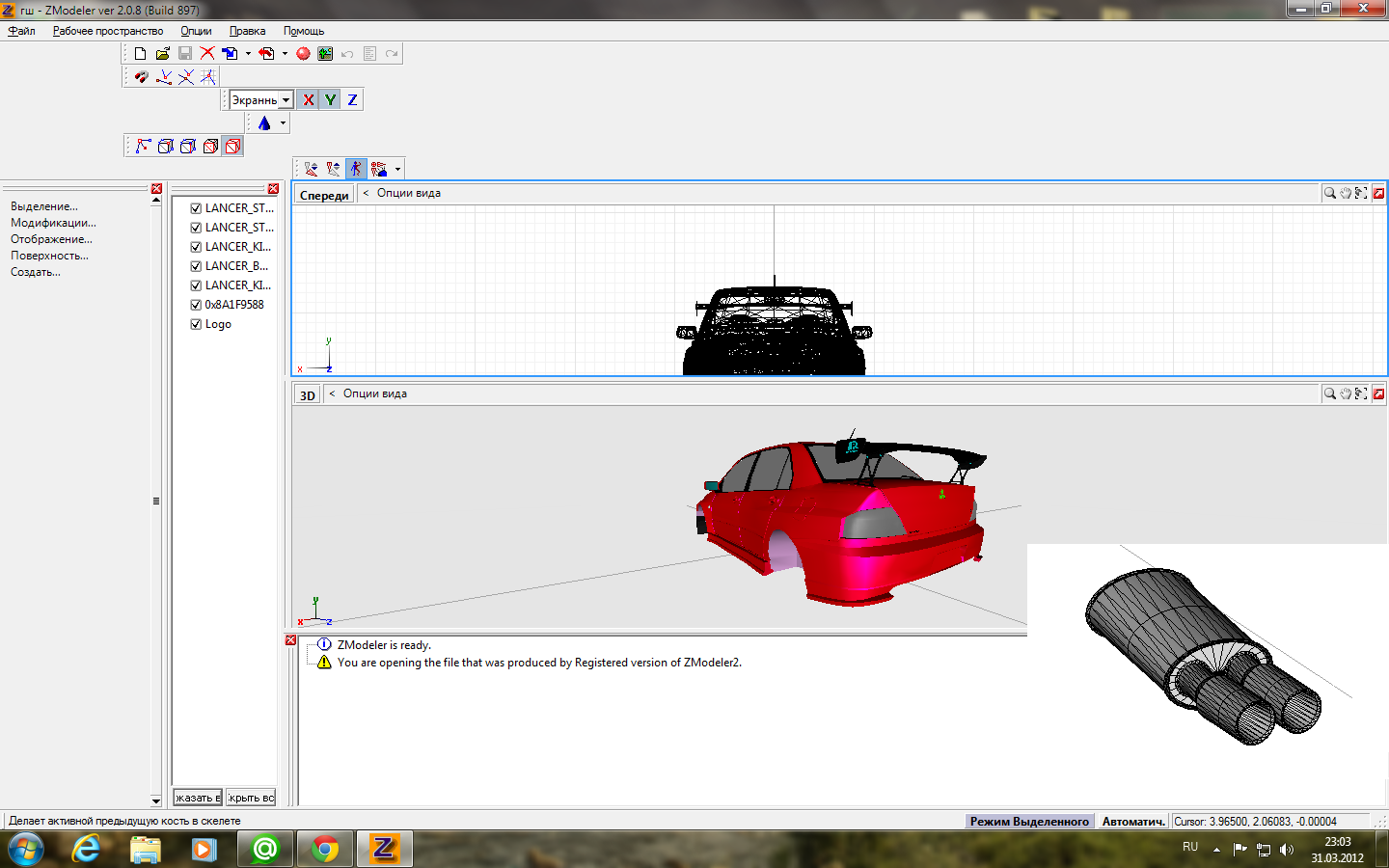Select the LANCER_B... object name in list
The width and height of the screenshot is (1389, 868).
pyautogui.click(x=236, y=266)
